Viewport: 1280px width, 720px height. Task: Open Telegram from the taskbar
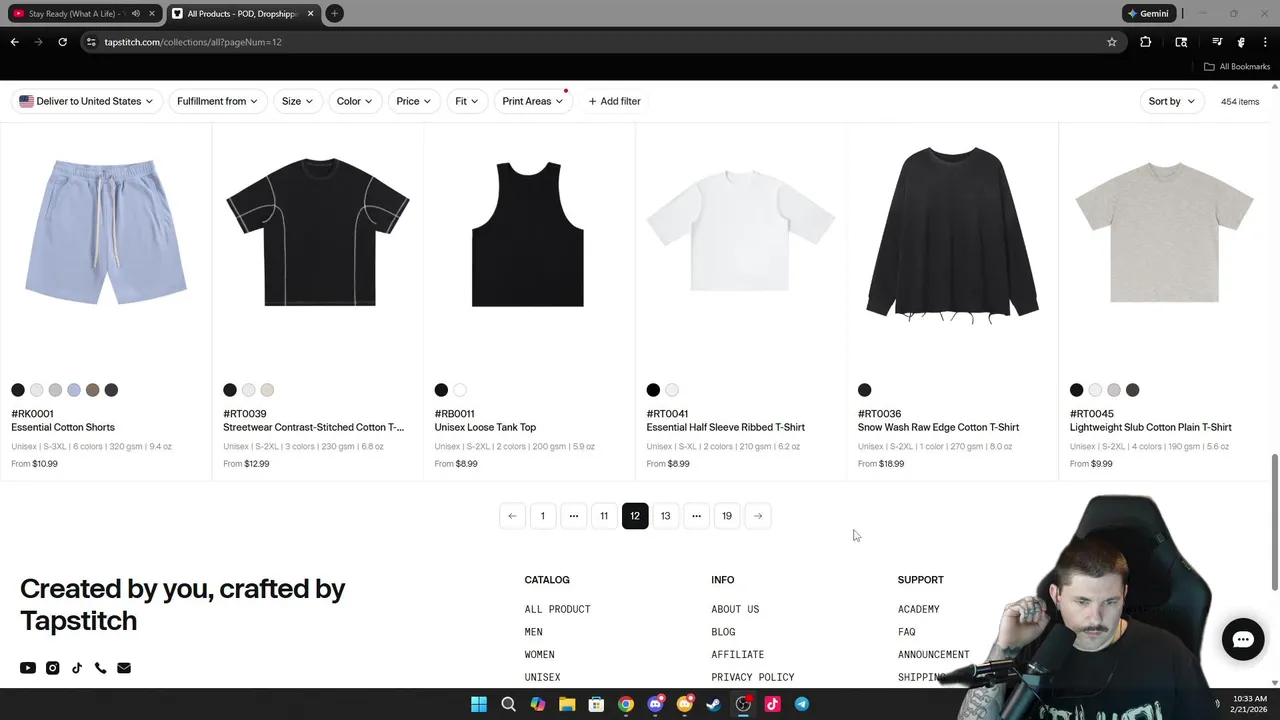[x=802, y=704]
